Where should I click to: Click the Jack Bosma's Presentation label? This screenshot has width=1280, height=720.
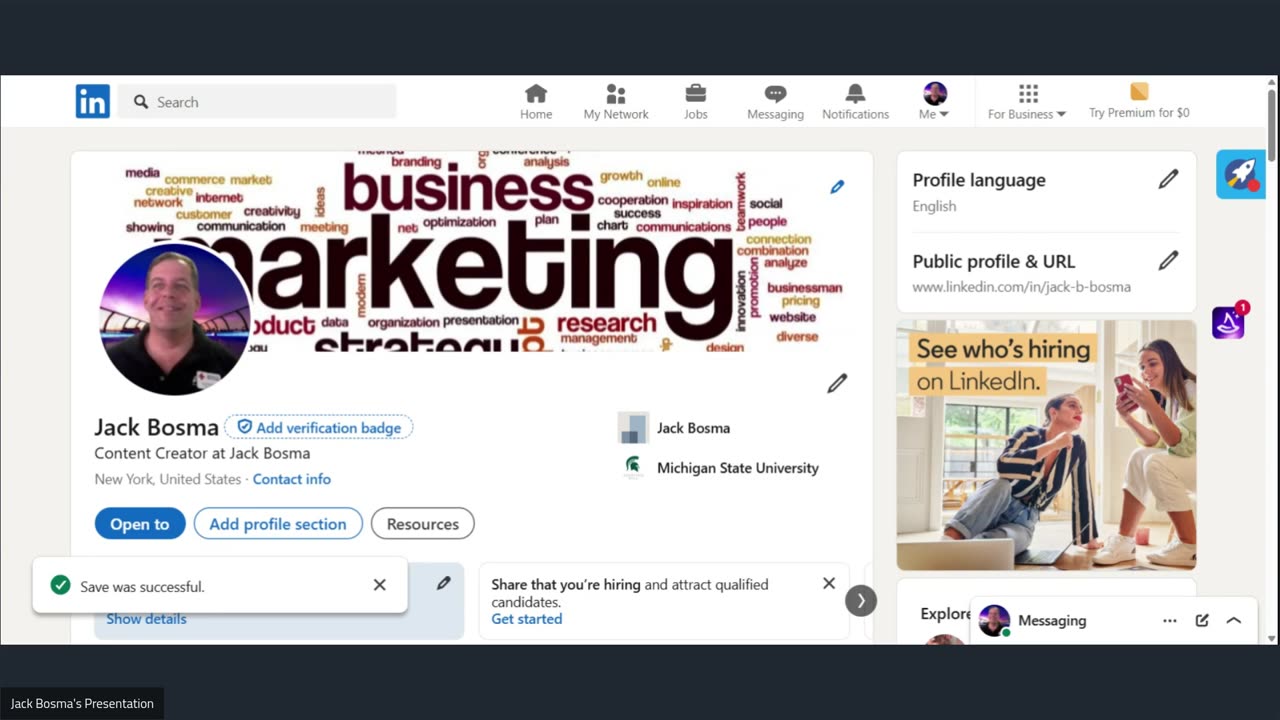tap(82, 703)
